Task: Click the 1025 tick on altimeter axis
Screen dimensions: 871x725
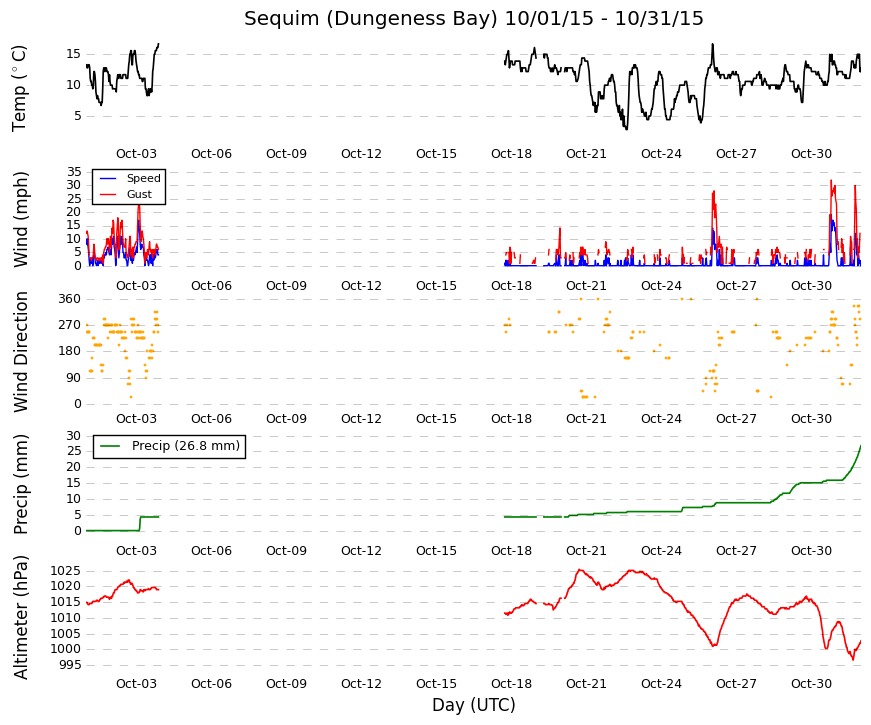Action: tap(66, 571)
